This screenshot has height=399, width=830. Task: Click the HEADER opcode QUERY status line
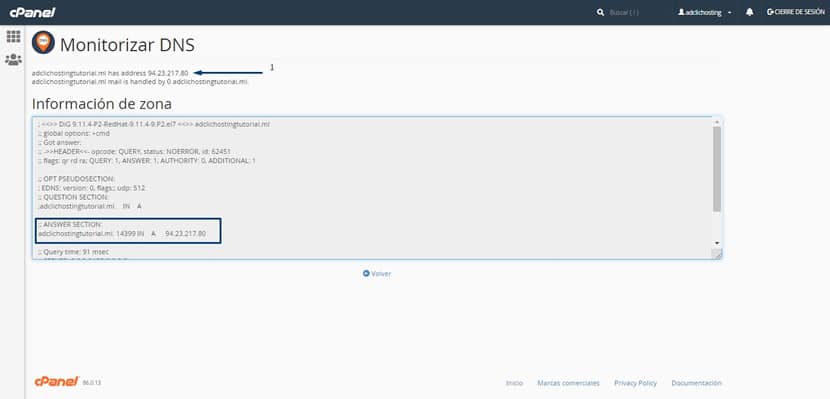(x=134, y=151)
